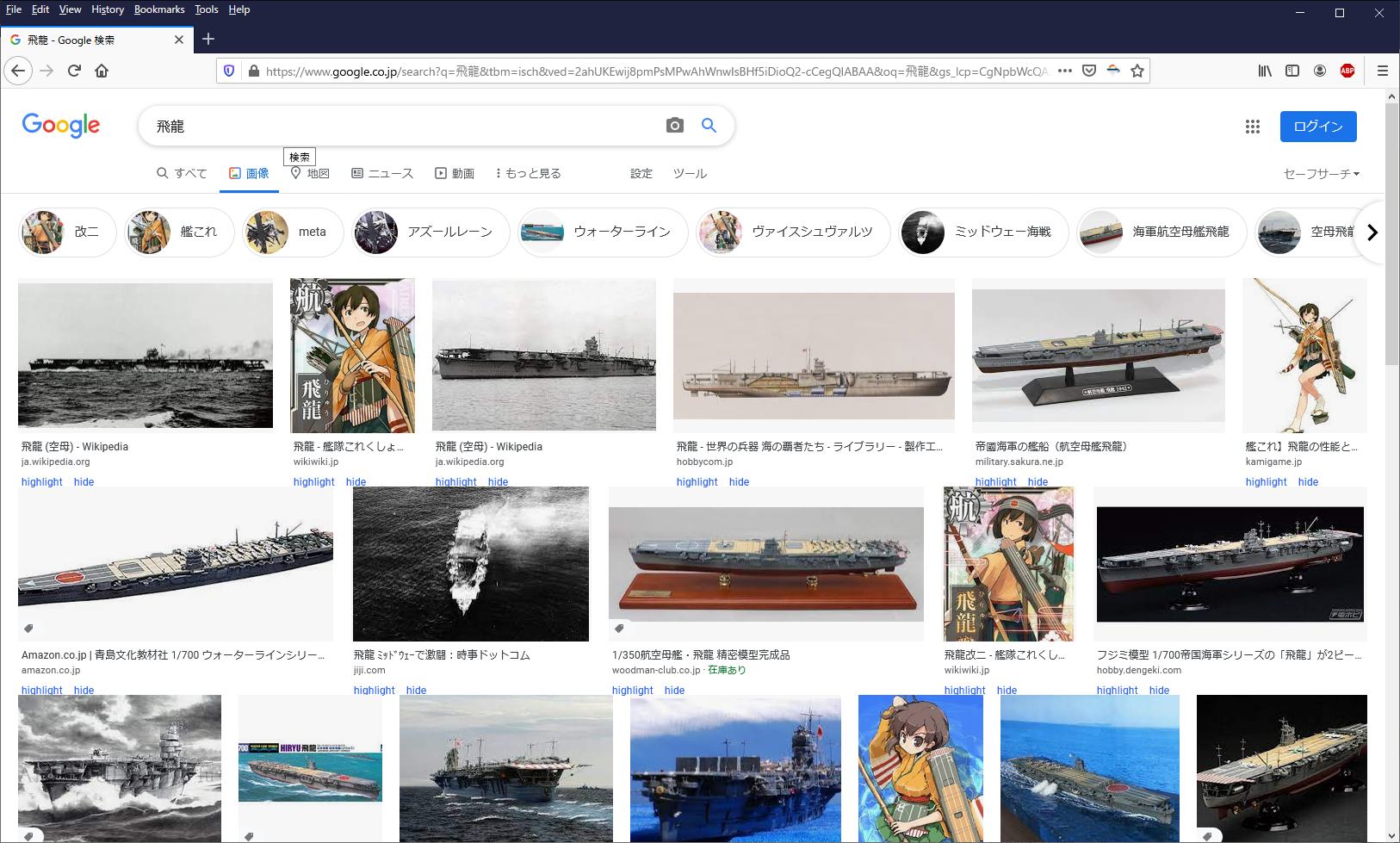
Task: Click the ログイン button
Action: pos(1318,127)
